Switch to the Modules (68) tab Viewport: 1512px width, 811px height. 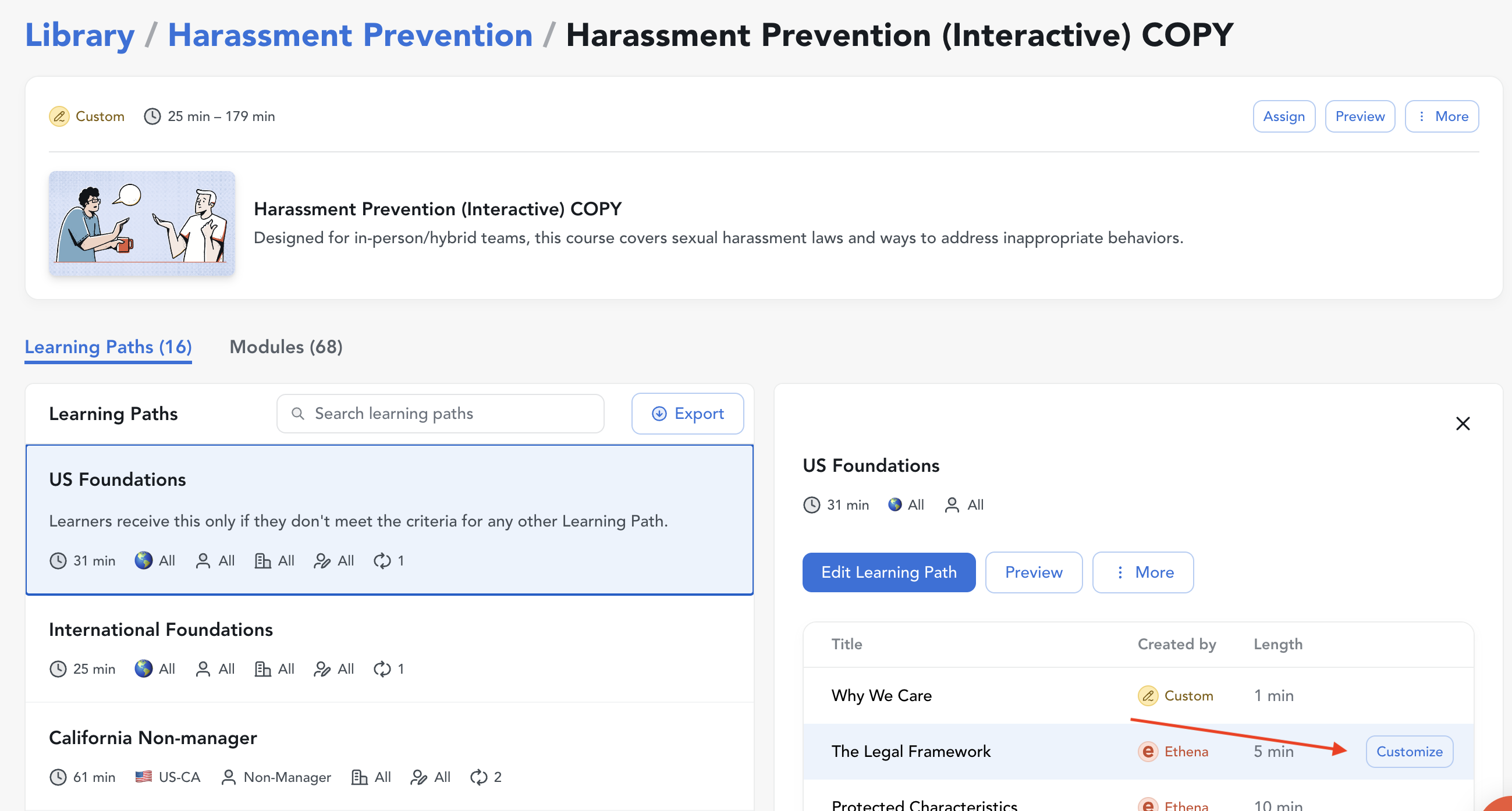[286, 347]
